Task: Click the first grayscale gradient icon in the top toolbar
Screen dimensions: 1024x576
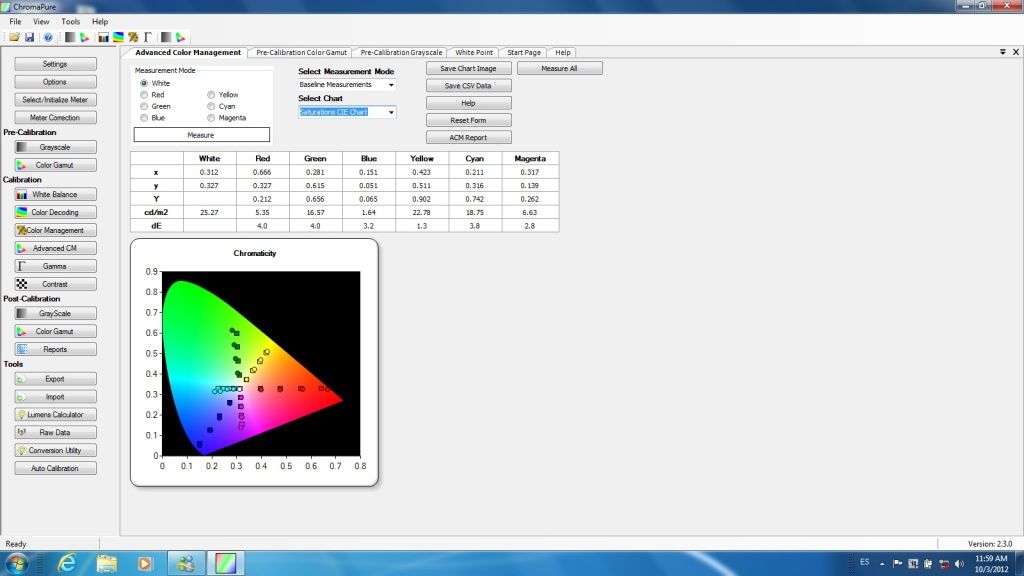Action: pyautogui.click(x=70, y=37)
